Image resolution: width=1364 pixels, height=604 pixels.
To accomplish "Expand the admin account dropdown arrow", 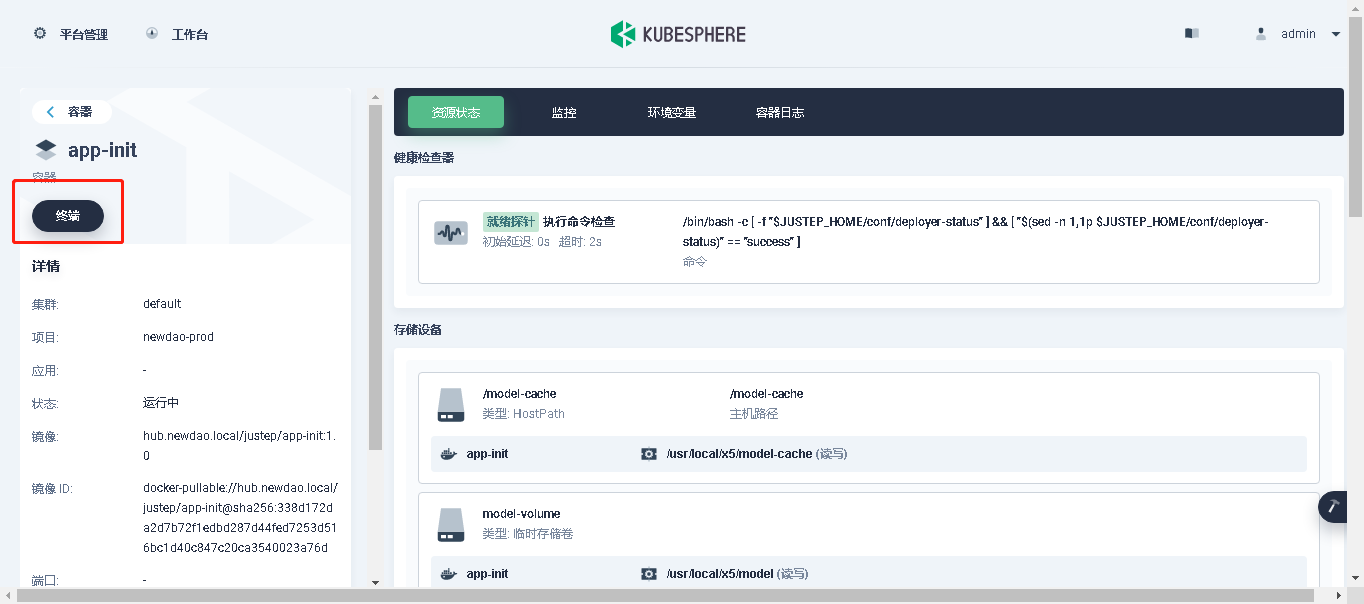I will tap(1336, 34).
